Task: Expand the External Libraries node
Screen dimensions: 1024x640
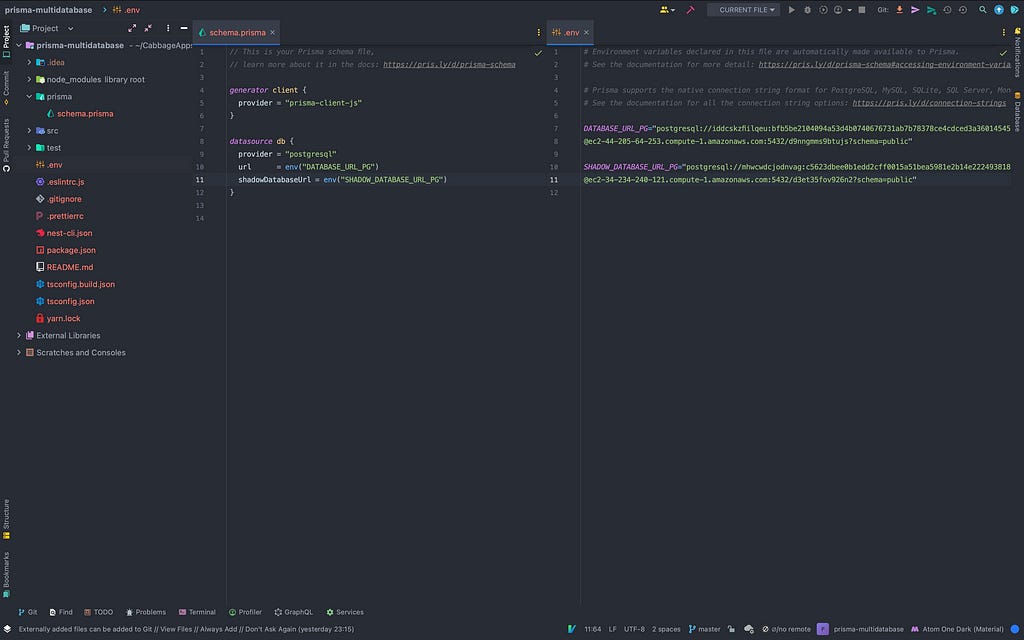Action: (x=19, y=336)
